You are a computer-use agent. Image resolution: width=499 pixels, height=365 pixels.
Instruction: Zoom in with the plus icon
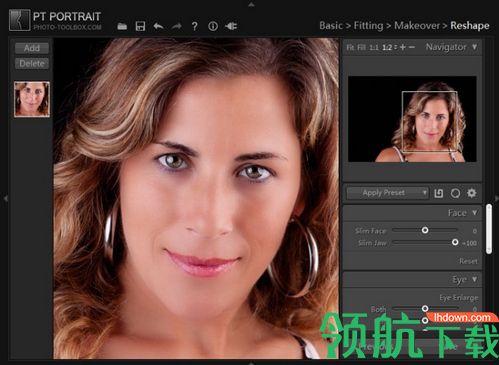403,47
